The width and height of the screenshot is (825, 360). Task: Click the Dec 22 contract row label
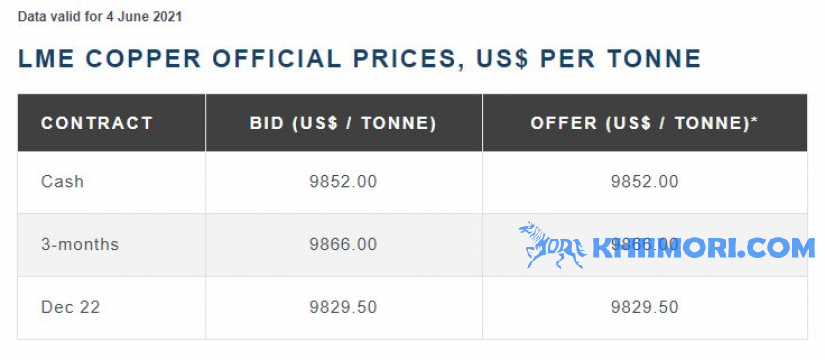click(71, 307)
